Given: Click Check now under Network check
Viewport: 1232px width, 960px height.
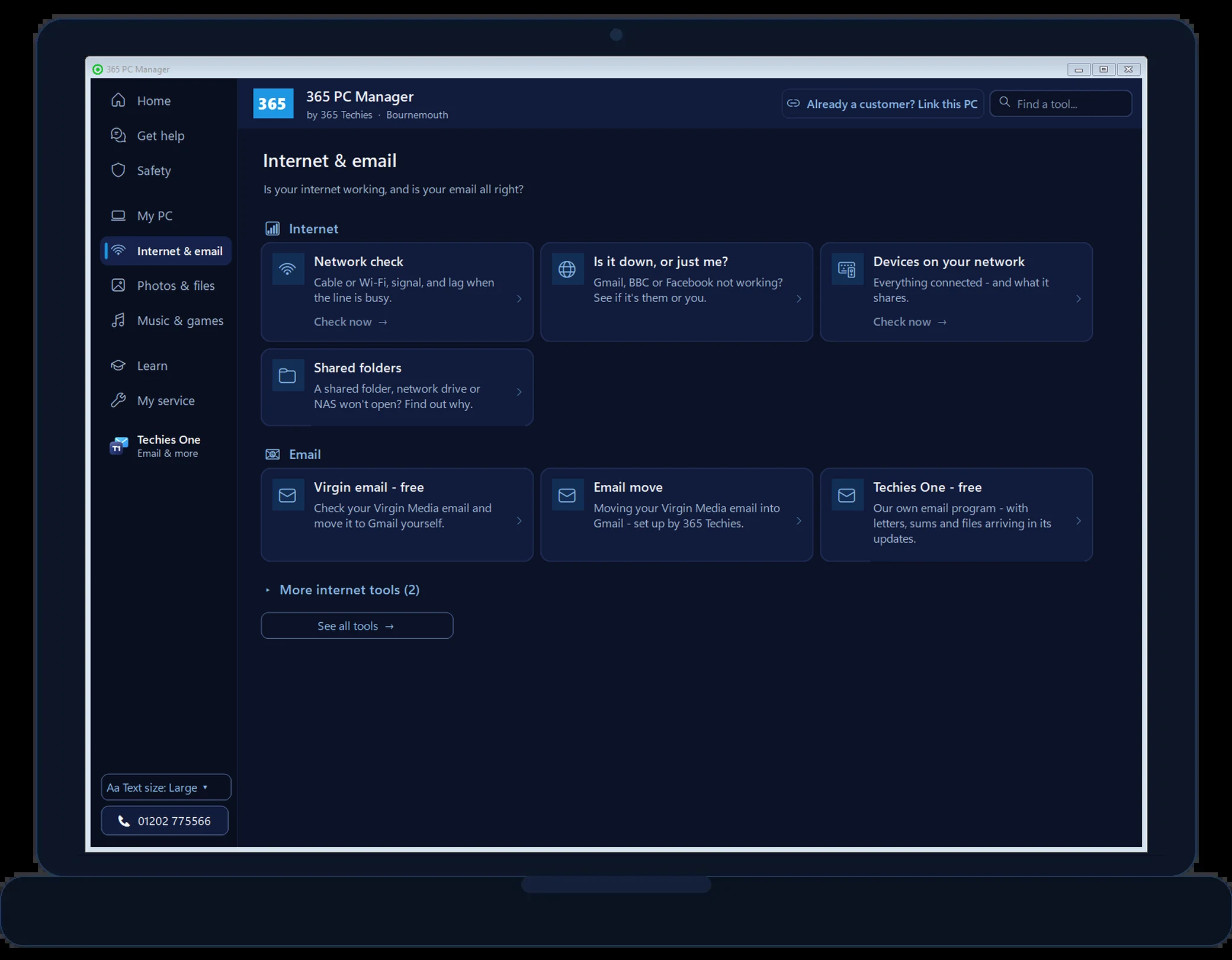Looking at the screenshot, I should pyautogui.click(x=351, y=322).
